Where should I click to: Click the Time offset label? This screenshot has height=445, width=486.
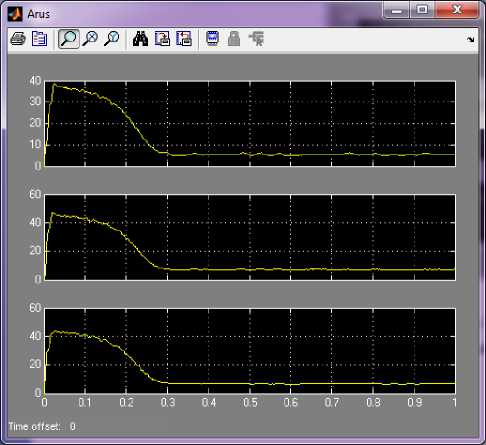tap(34, 426)
